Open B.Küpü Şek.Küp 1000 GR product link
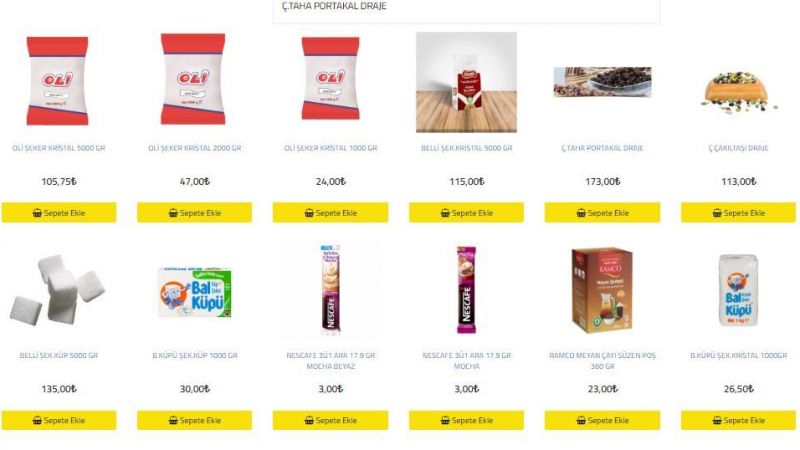 [x=194, y=356]
